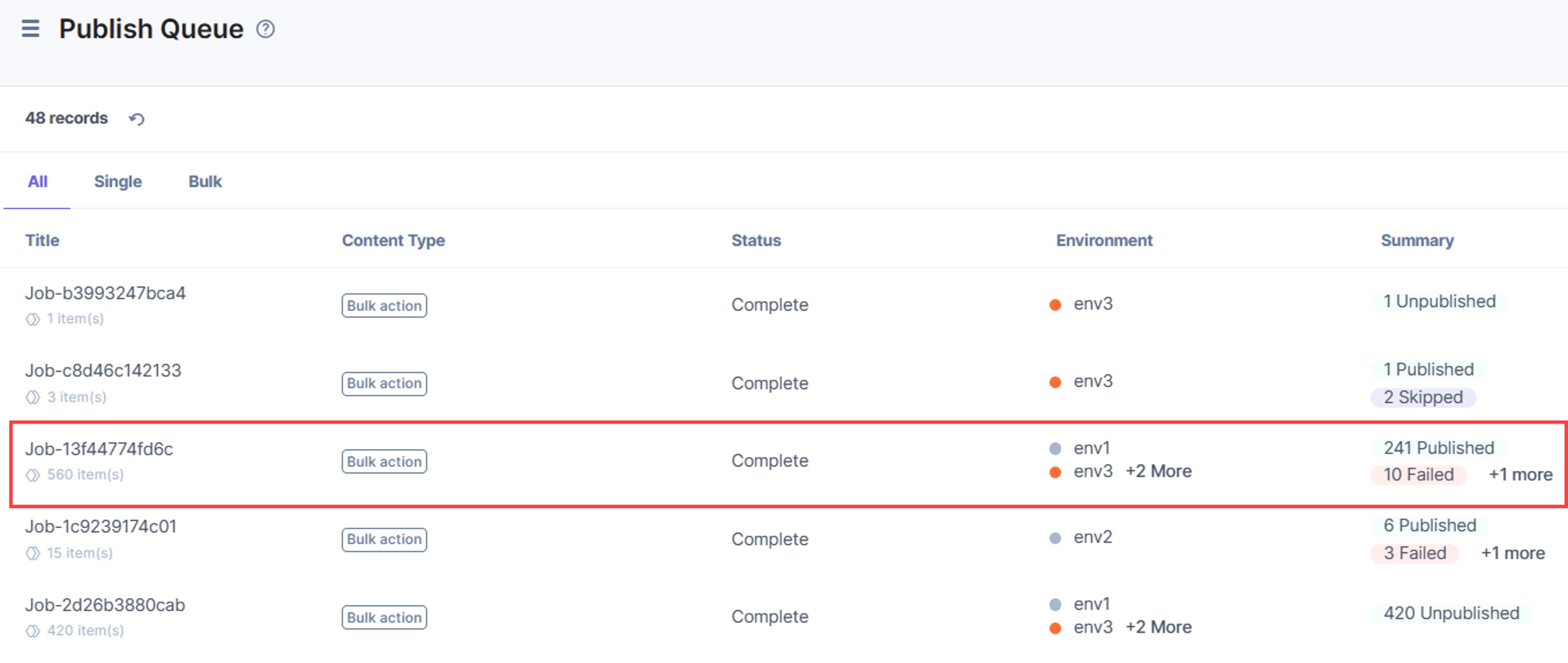Click Complete status of Job-1c9239174c01
1568x663 pixels.
(x=769, y=539)
